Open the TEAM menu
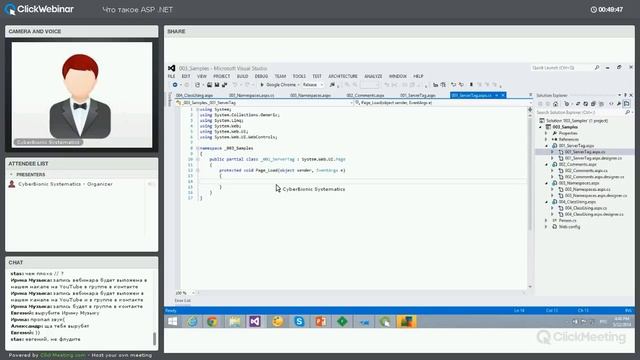The height and width of the screenshot is (360, 640). tap(280, 76)
